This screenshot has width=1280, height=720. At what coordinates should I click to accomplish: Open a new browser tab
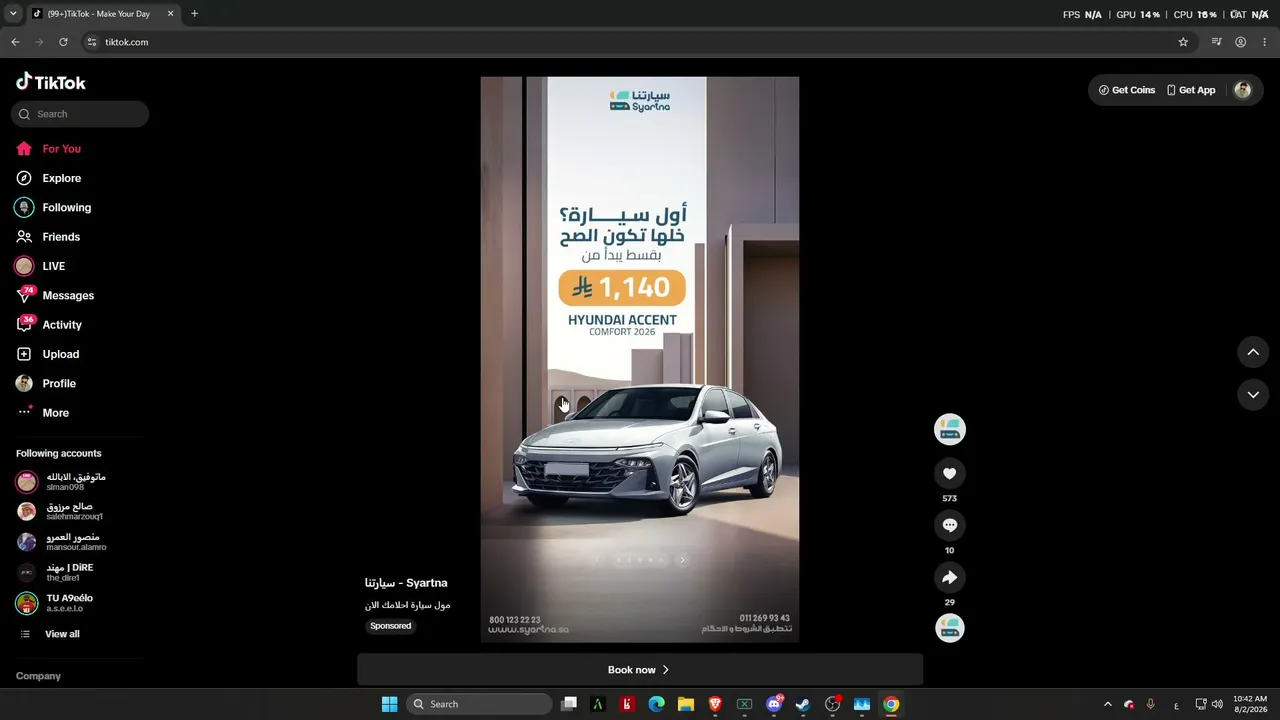pyautogui.click(x=194, y=14)
